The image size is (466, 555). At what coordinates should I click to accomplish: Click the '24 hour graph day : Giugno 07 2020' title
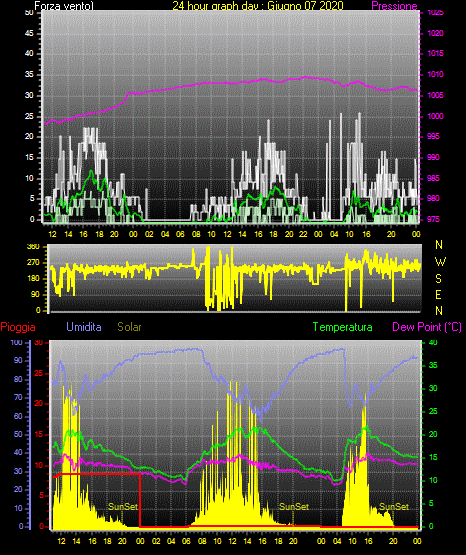click(258, 6)
